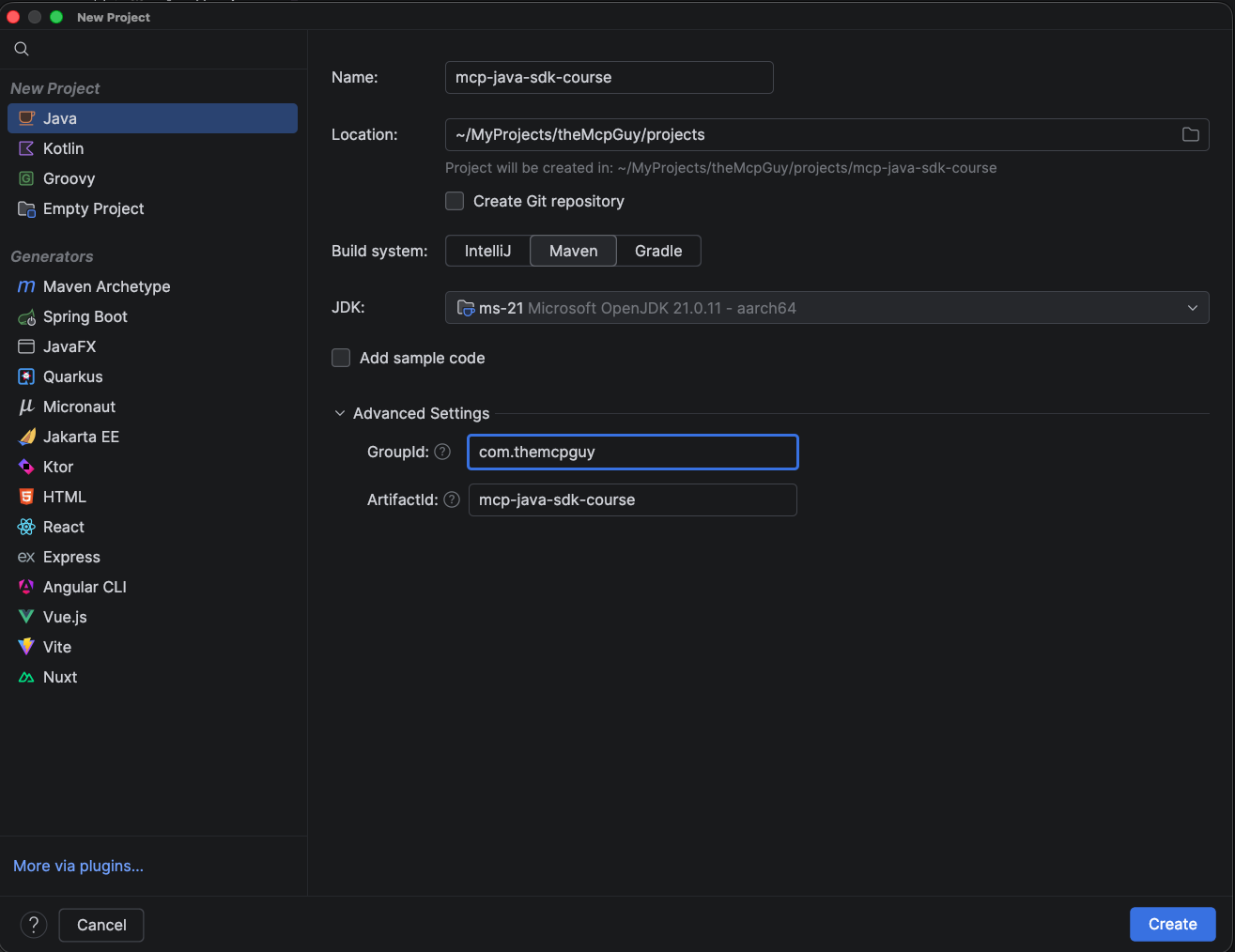The height and width of the screenshot is (952, 1235).
Task: Enable Create Git repository checkbox
Action: (455, 201)
